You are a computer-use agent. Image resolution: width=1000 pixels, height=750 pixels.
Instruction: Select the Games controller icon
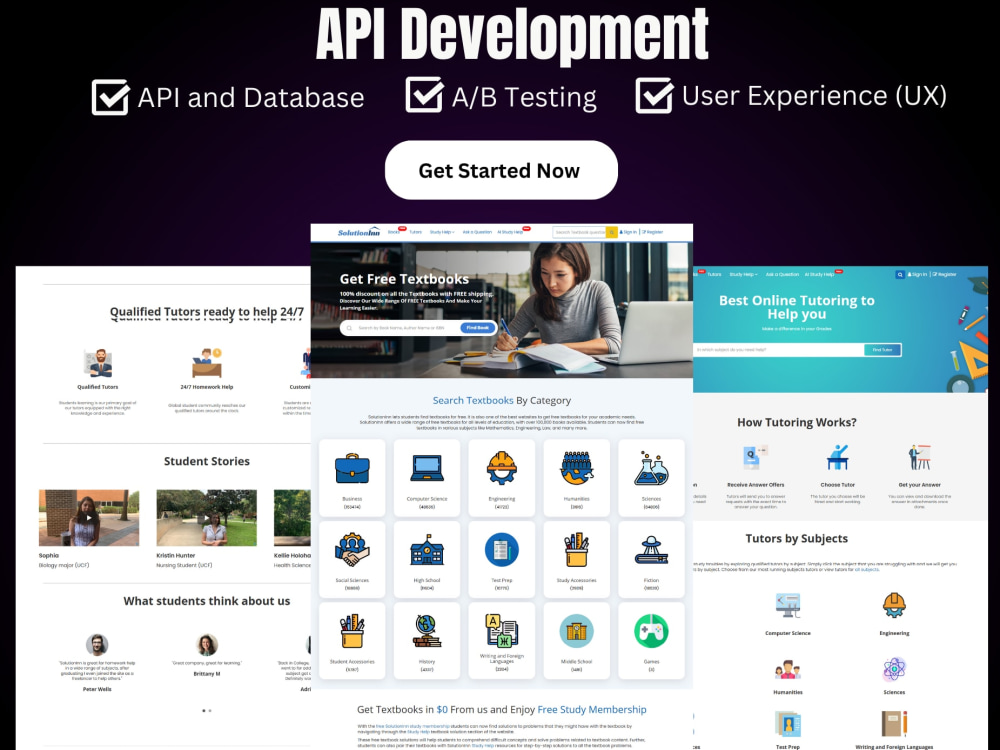651,631
